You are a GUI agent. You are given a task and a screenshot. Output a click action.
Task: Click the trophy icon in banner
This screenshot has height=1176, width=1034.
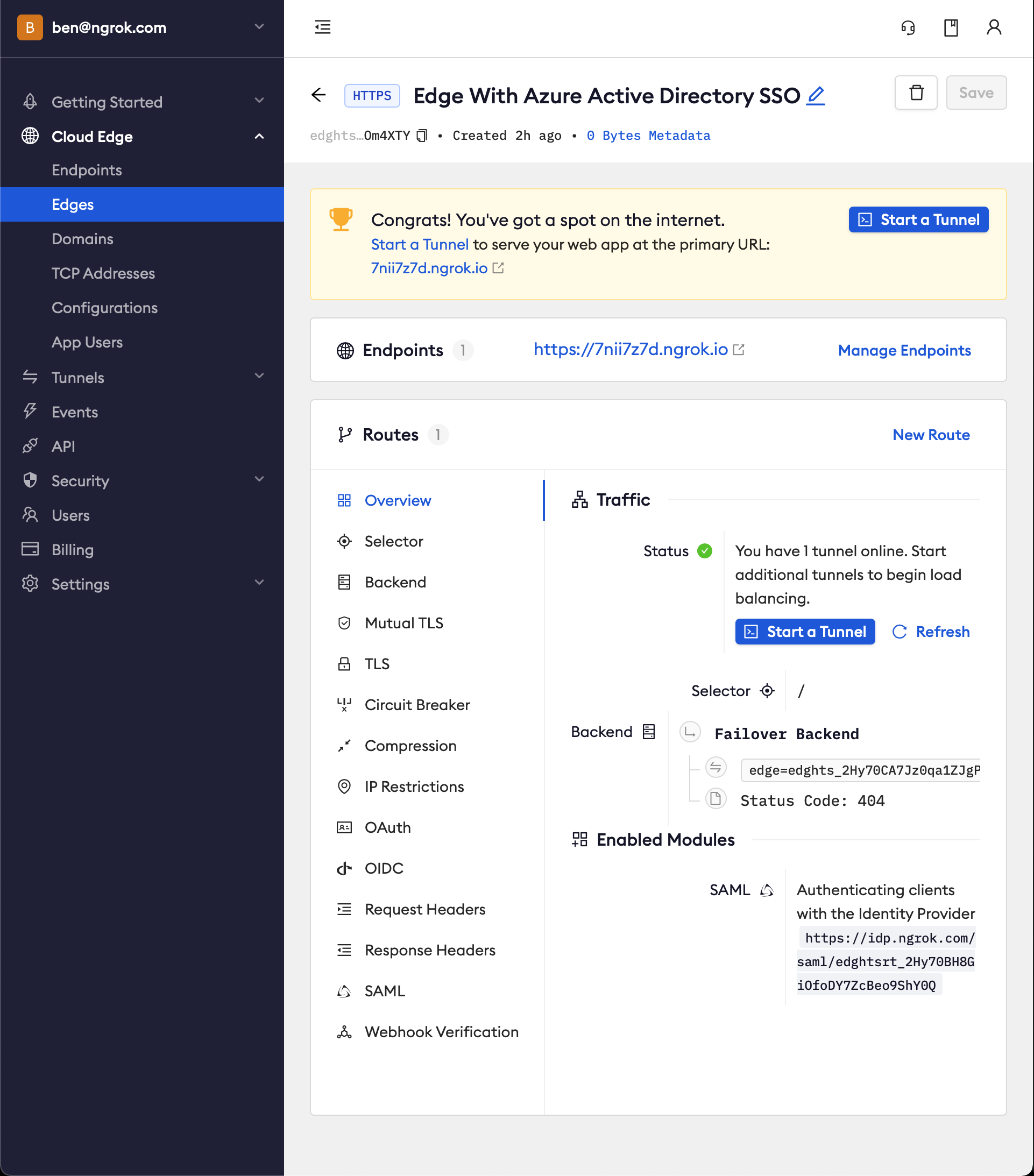point(341,219)
